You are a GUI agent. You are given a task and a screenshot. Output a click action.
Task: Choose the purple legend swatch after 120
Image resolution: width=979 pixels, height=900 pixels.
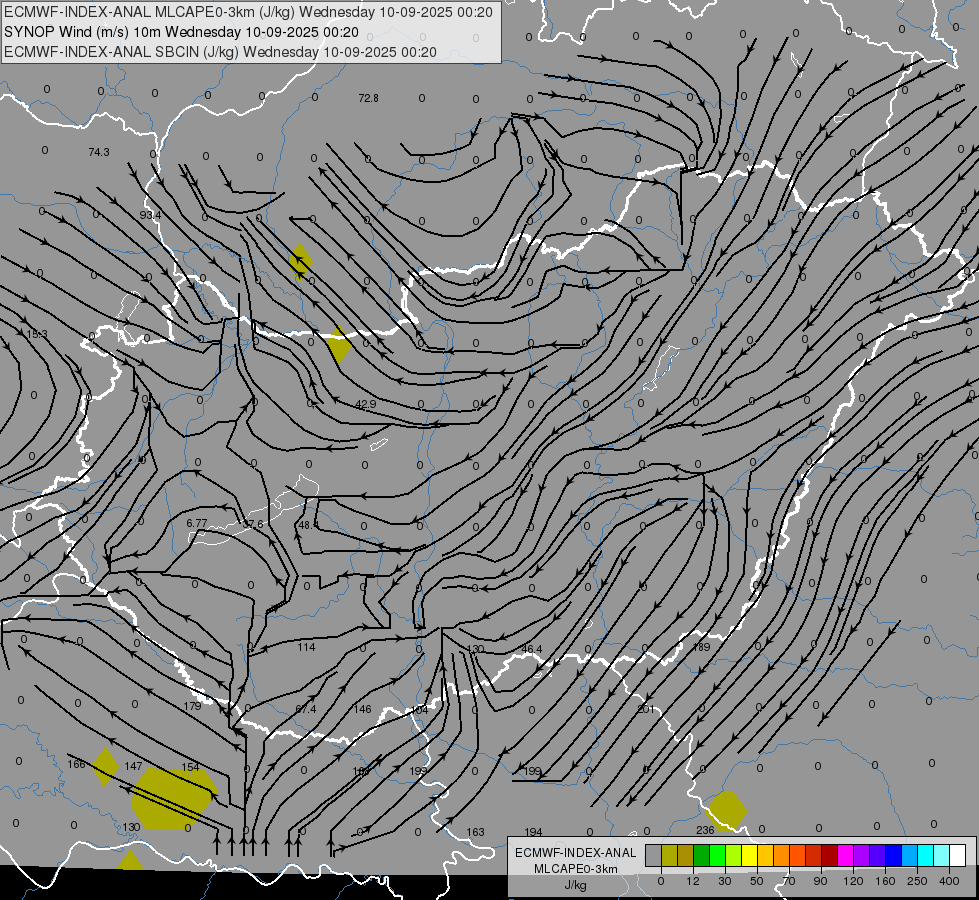(x=861, y=855)
